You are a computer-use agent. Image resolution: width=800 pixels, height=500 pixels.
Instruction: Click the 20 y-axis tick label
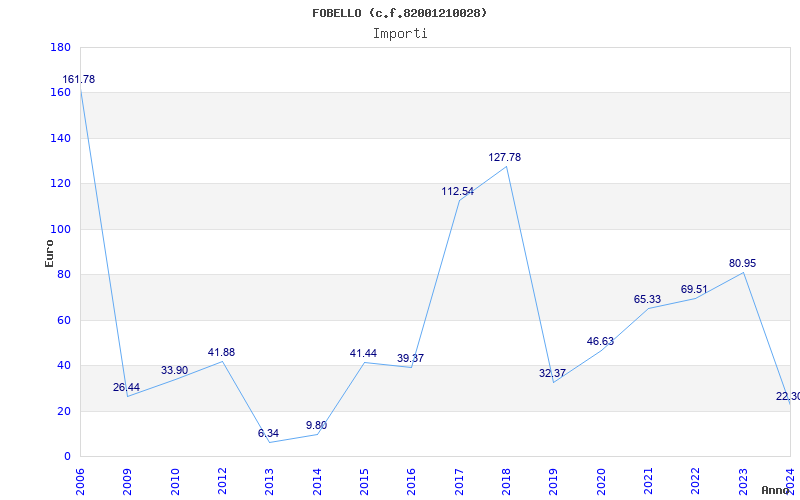tap(64, 411)
